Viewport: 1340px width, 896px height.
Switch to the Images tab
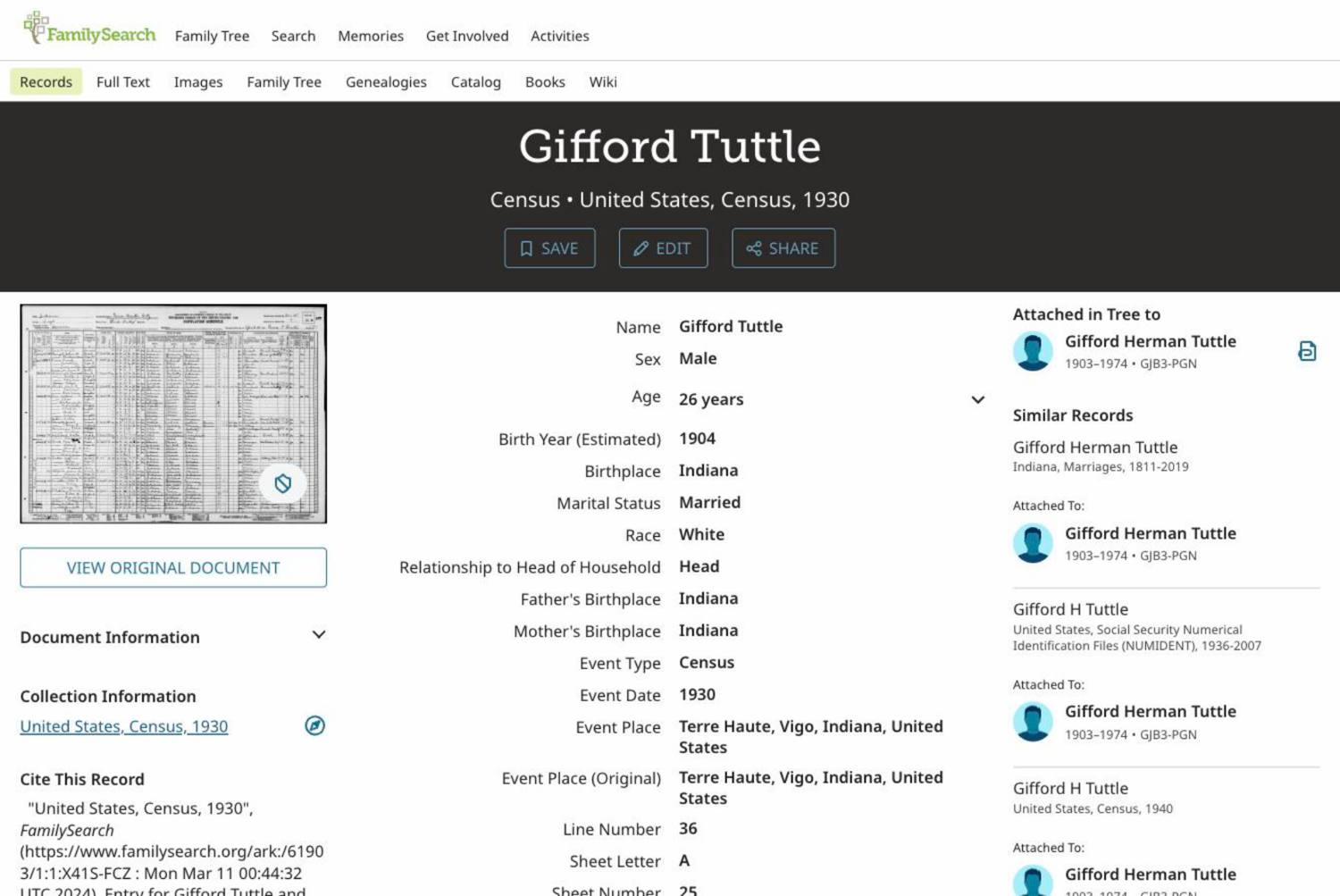(198, 81)
